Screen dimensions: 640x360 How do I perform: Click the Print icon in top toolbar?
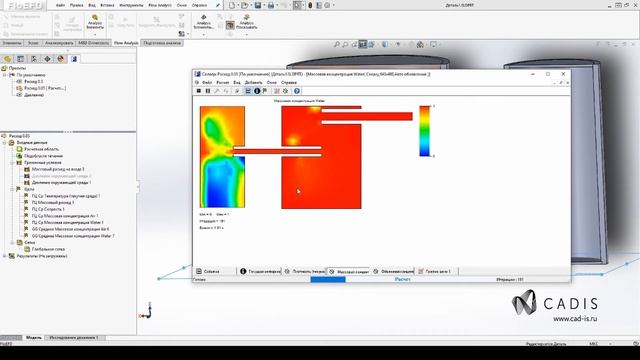tap(271, 5)
